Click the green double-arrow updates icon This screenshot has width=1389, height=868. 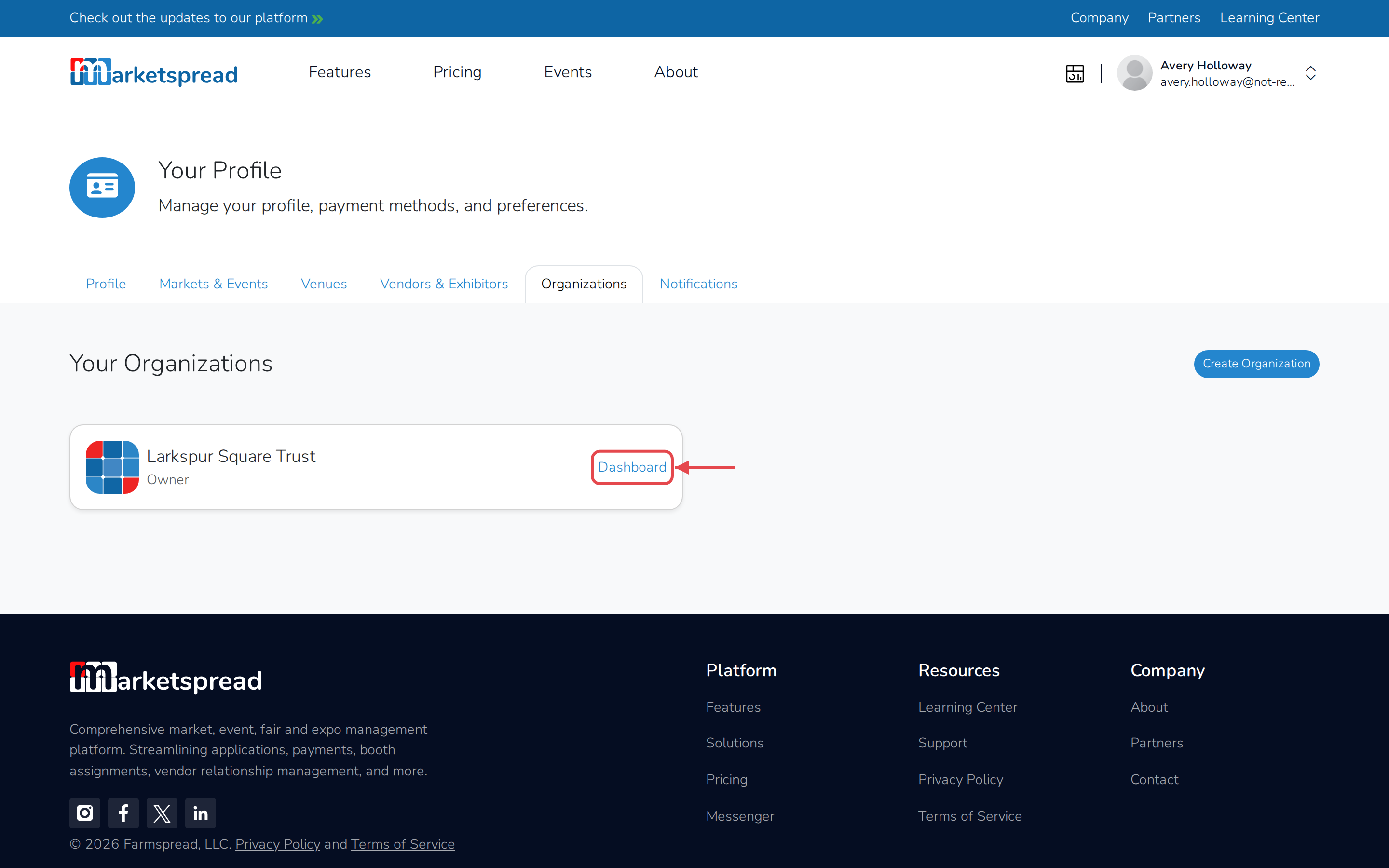(x=317, y=19)
